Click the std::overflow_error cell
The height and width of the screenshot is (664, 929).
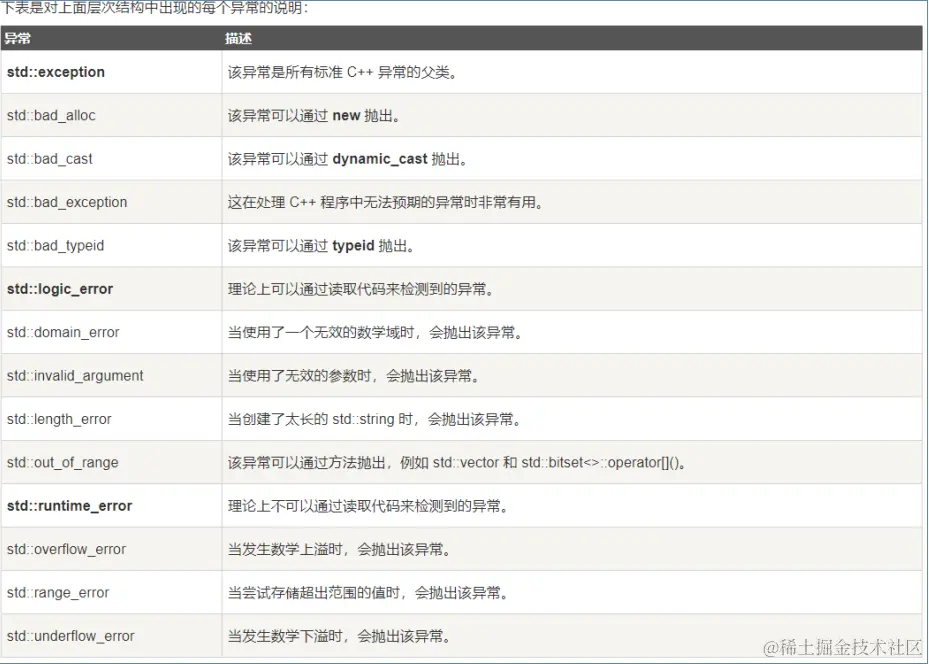point(66,549)
